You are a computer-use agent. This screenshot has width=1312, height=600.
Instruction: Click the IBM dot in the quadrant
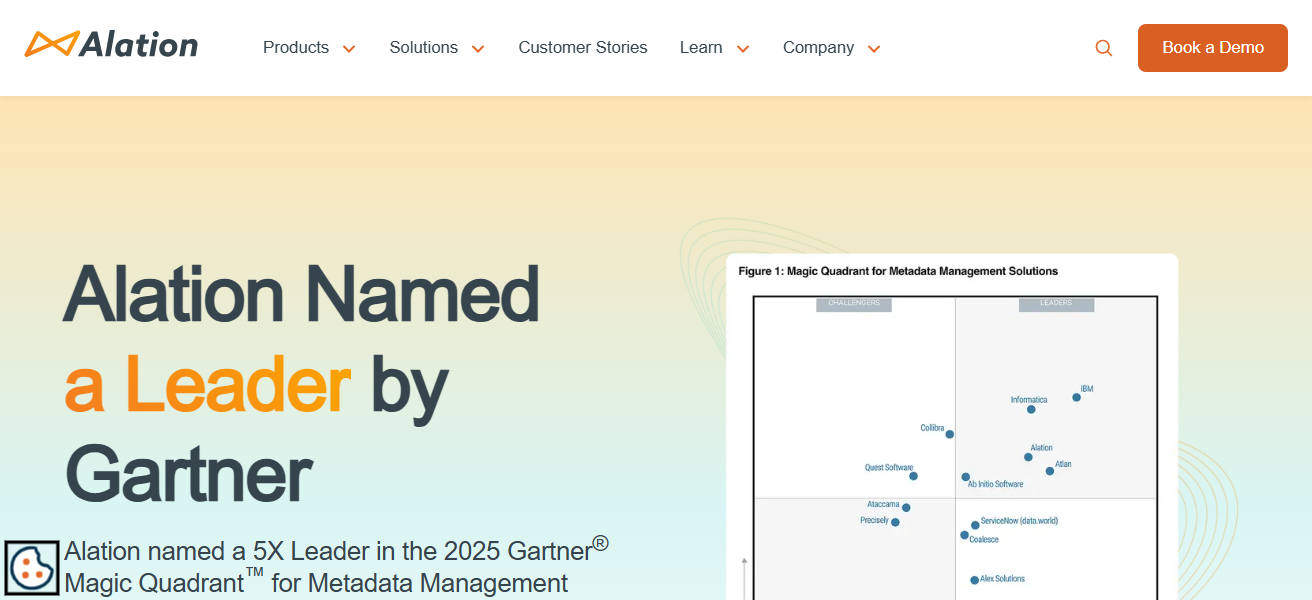[1076, 397]
